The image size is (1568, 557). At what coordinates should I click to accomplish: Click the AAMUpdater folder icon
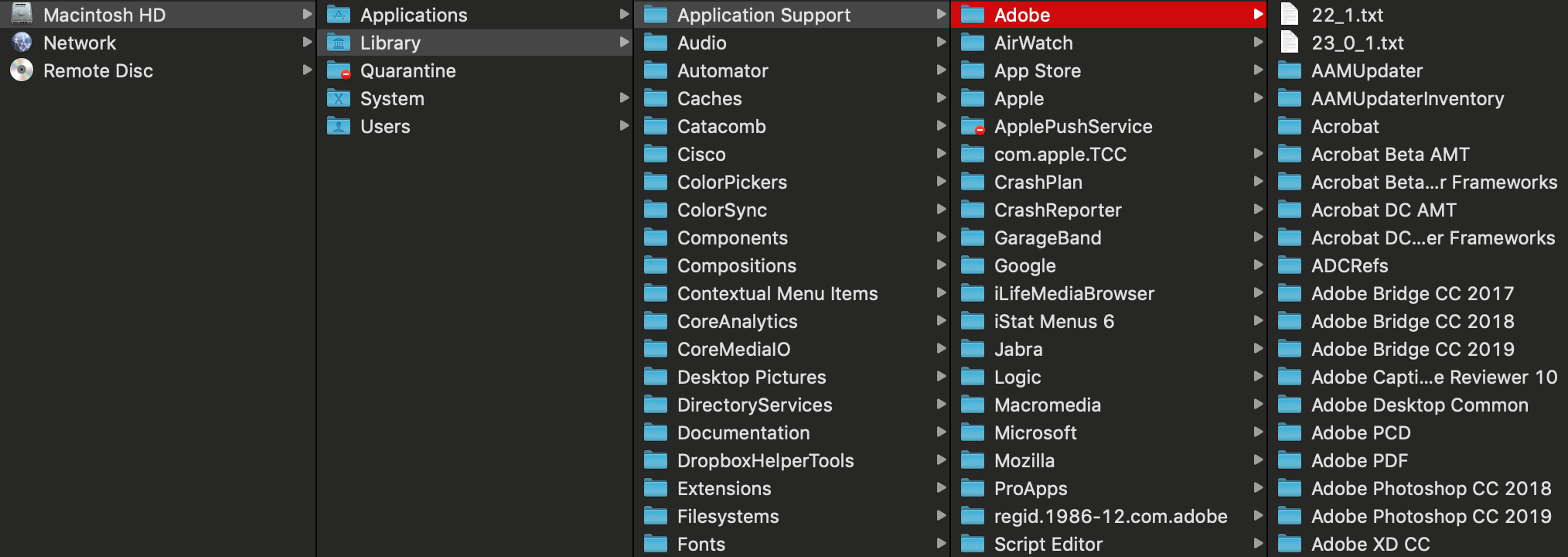tap(1290, 70)
